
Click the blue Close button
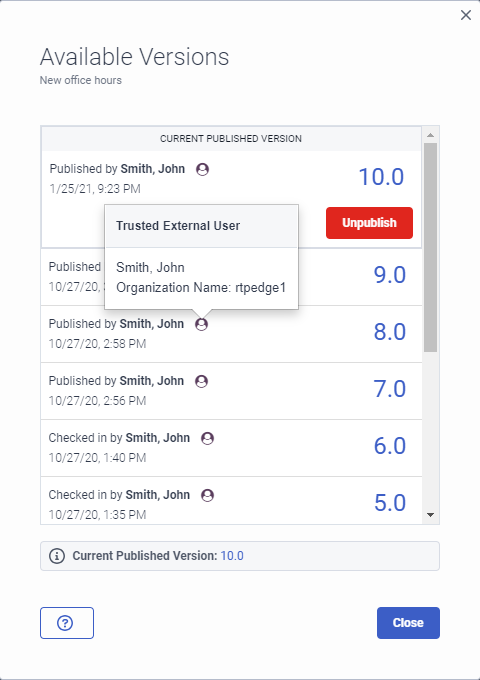[408, 623]
